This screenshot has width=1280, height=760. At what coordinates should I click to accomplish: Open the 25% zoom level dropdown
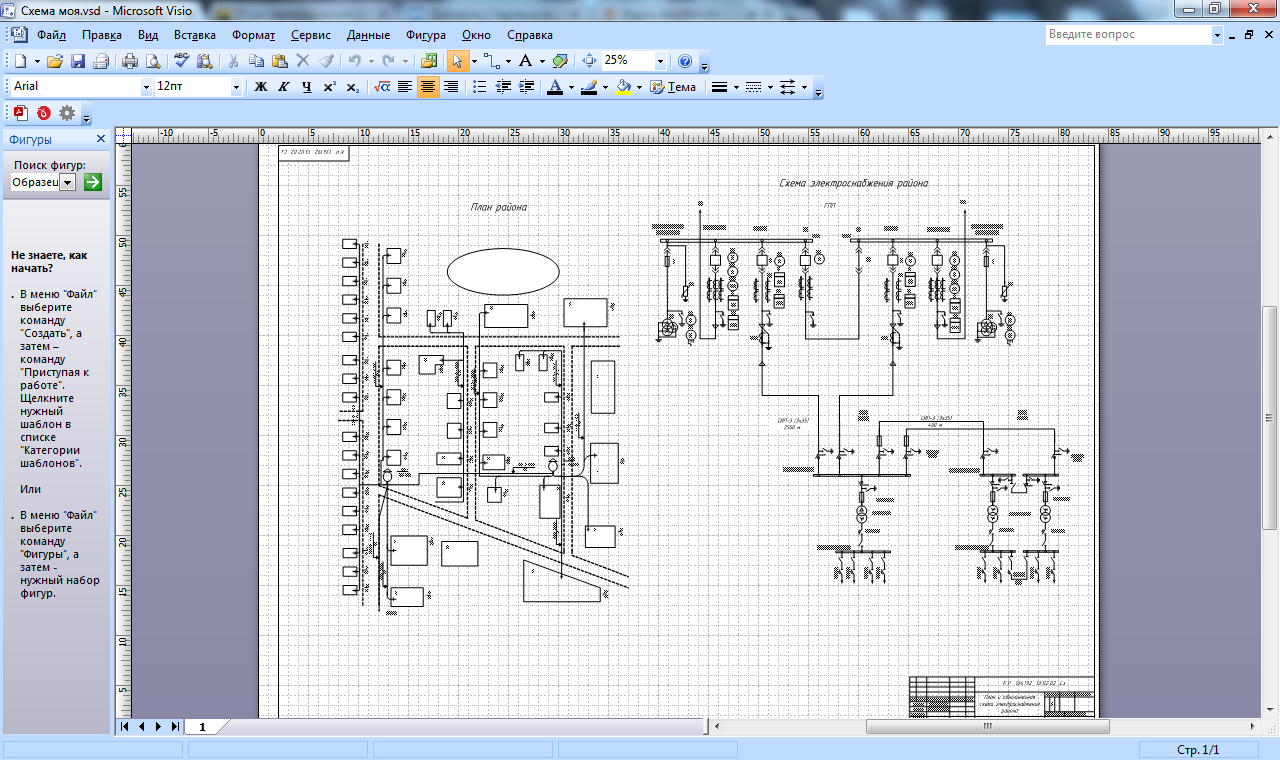click(x=660, y=61)
